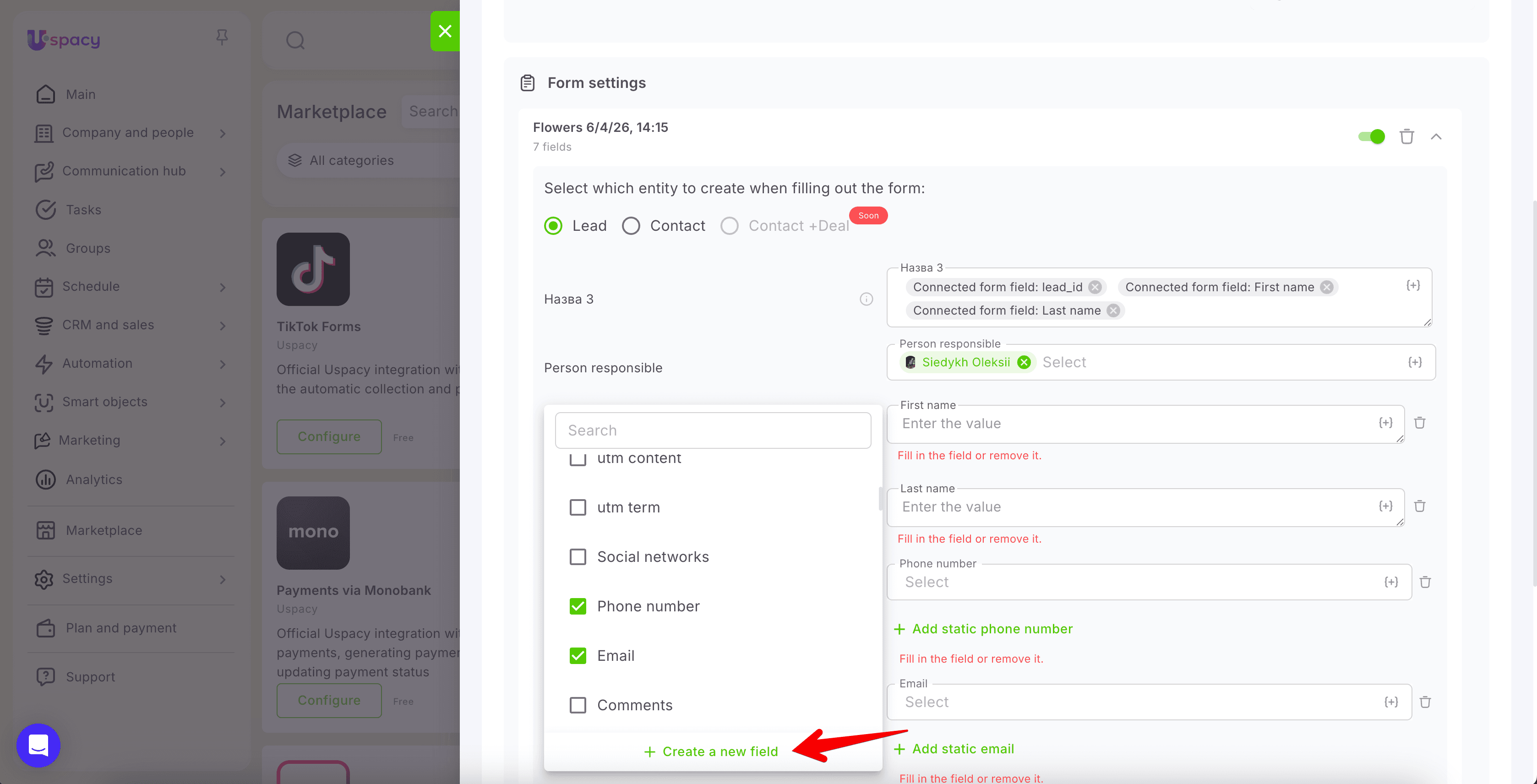Open the search magnifier icon
The height and width of the screenshot is (784, 1537).
click(x=295, y=40)
